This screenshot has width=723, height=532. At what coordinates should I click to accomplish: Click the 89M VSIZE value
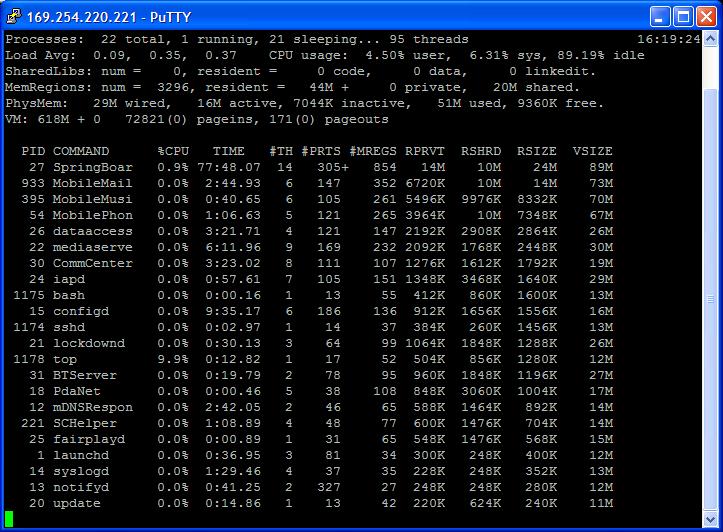[x=601, y=167]
